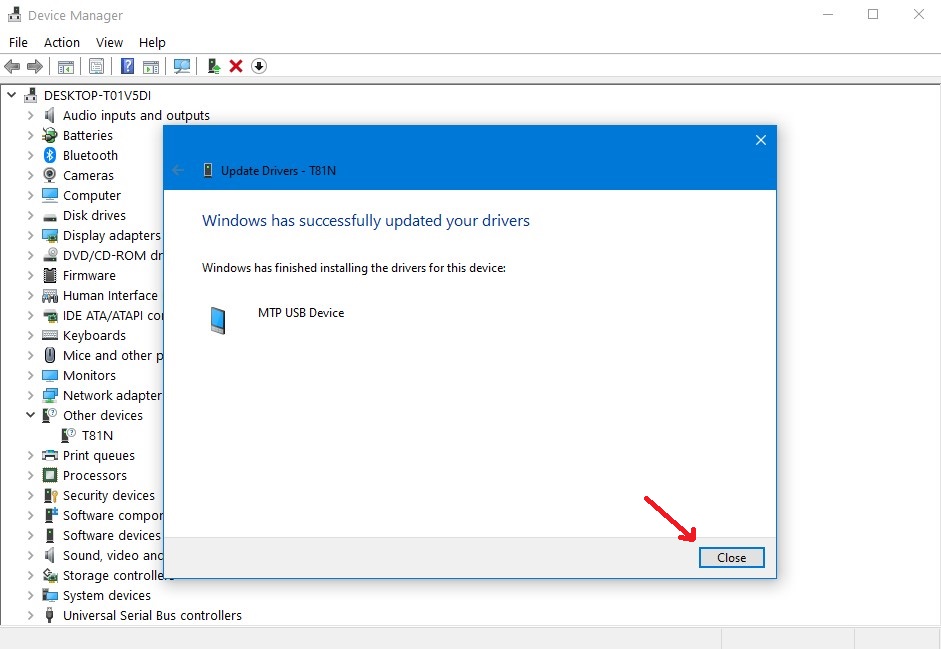Close the Update Drivers dialog with X
The height and width of the screenshot is (649, 941).
(760, 140)
